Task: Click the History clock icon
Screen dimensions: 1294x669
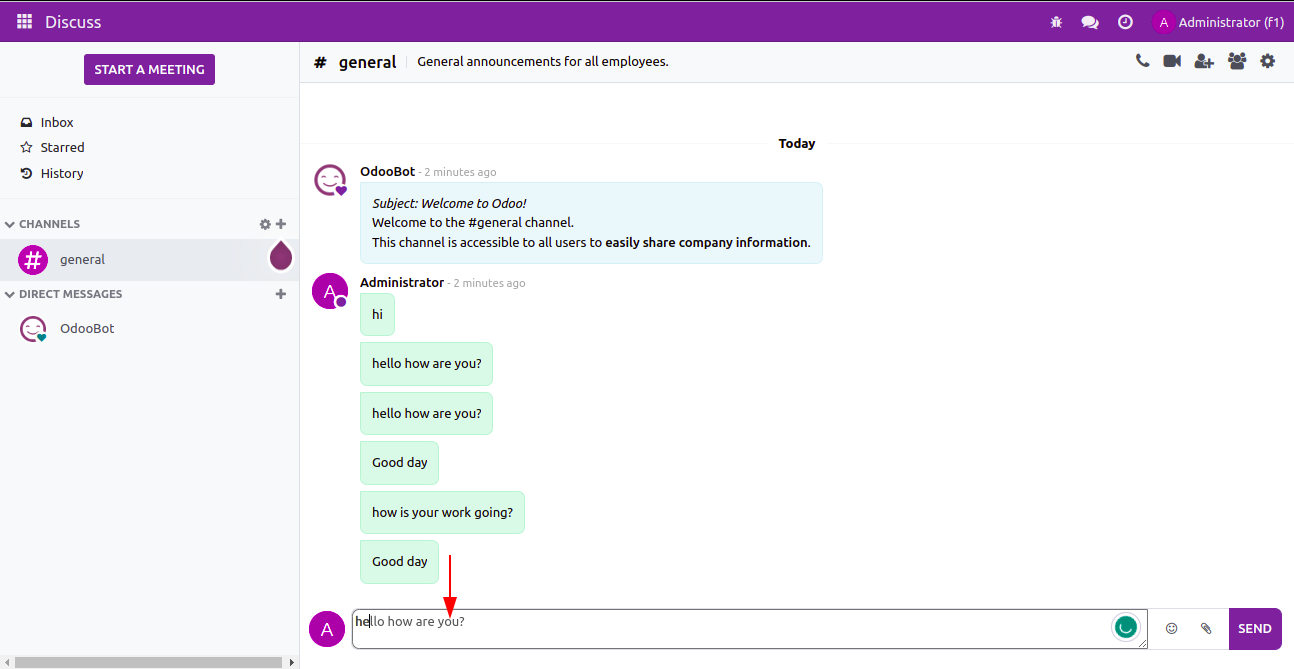Action: (x=27, y=173)
